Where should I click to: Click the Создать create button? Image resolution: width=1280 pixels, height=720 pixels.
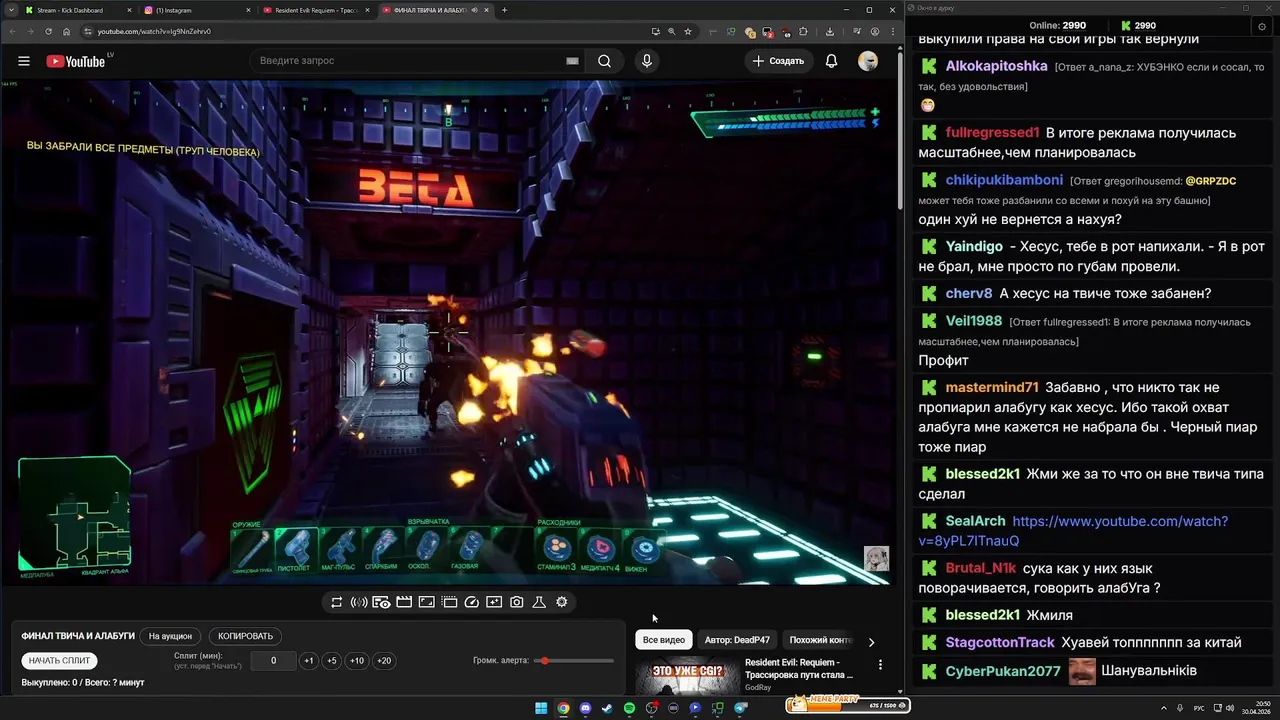779,61
